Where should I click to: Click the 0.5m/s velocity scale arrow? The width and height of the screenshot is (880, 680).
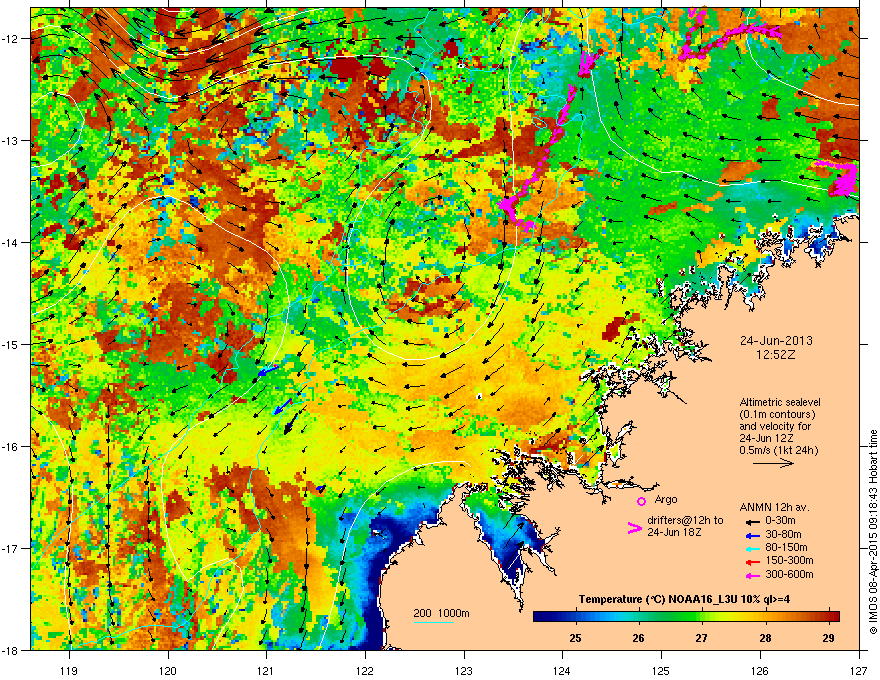[772, 464]
